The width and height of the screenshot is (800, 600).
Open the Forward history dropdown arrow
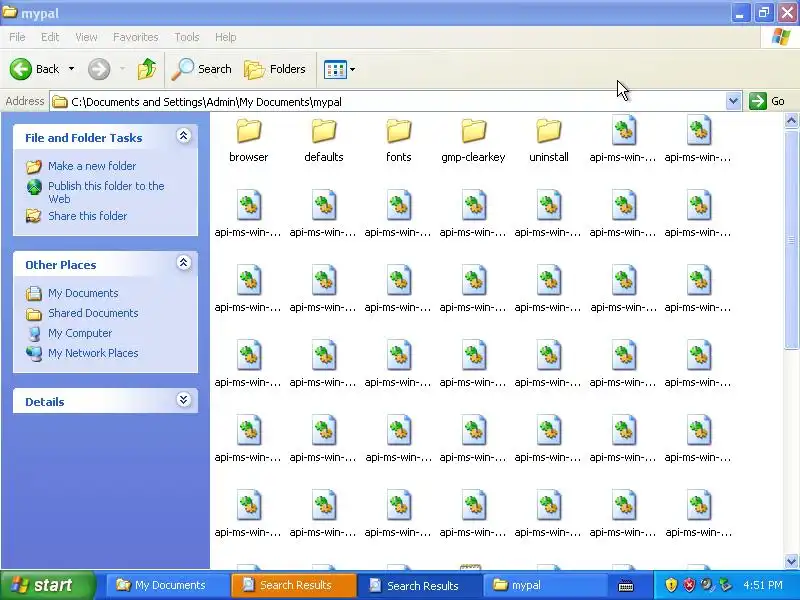(x=122, y=69)
